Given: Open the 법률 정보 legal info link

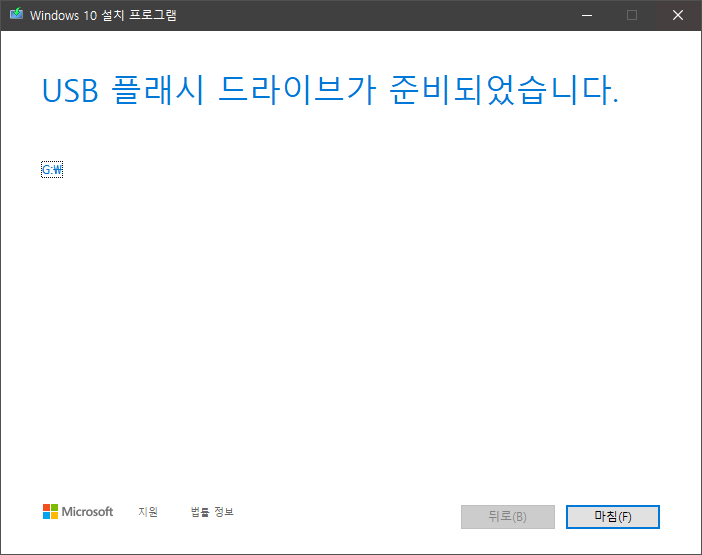Looking at the screenshot, I should pos(212,512).
